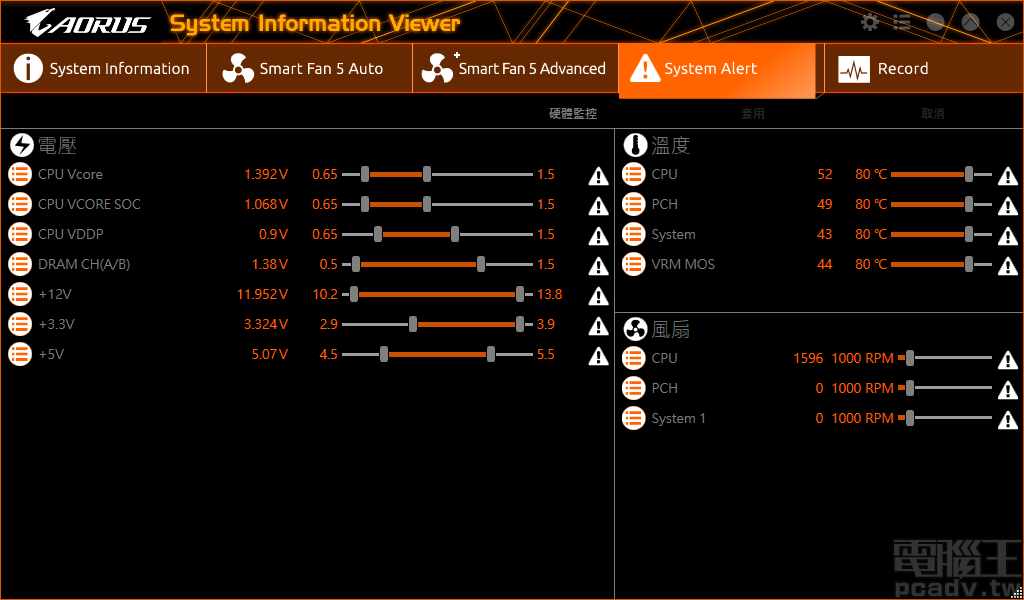Click the CPU temperature threshold slider handle
Viewport: 1024px width, 600px height.
968,174
